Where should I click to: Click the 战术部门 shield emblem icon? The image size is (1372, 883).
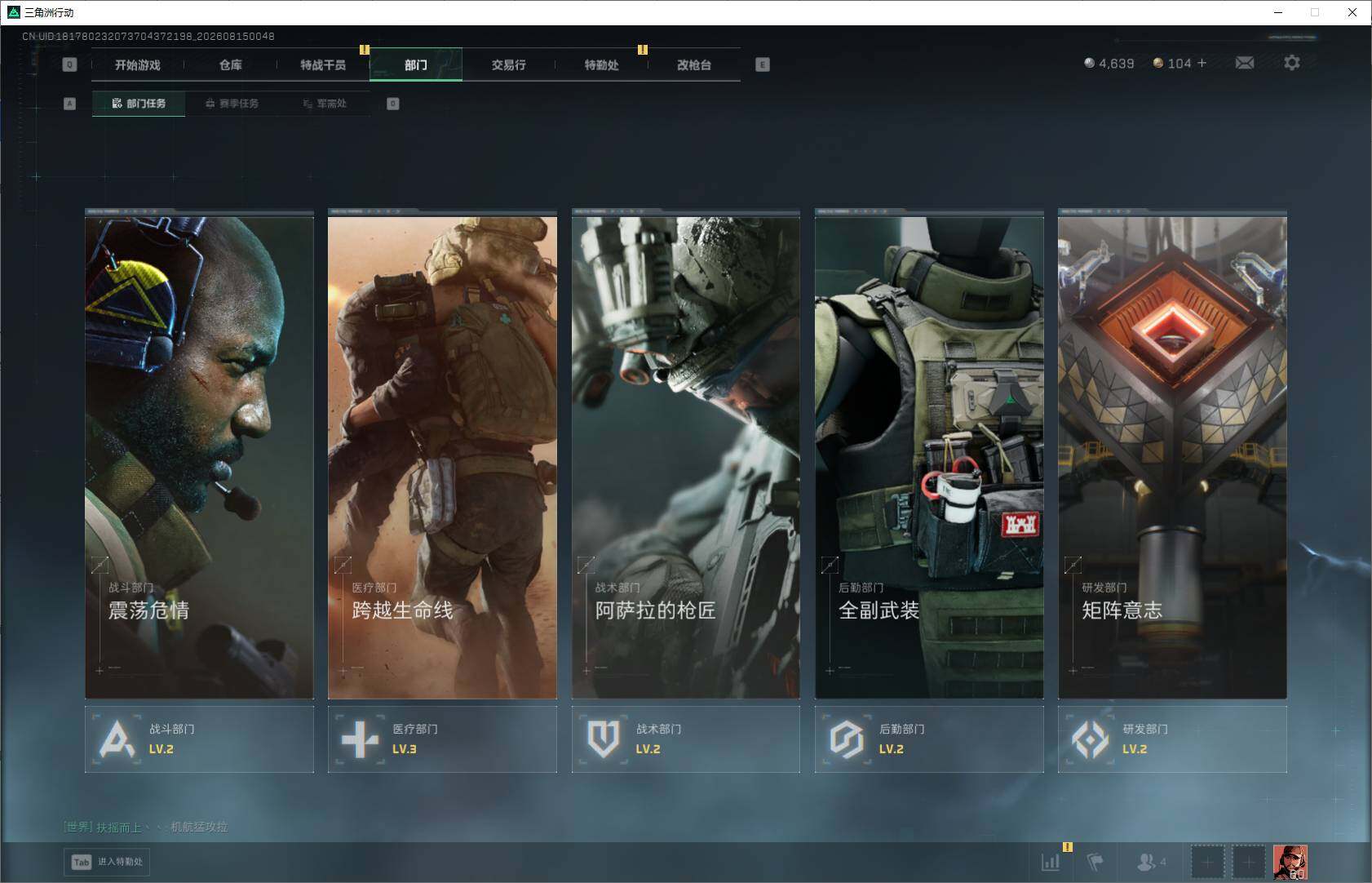point(604,739)
